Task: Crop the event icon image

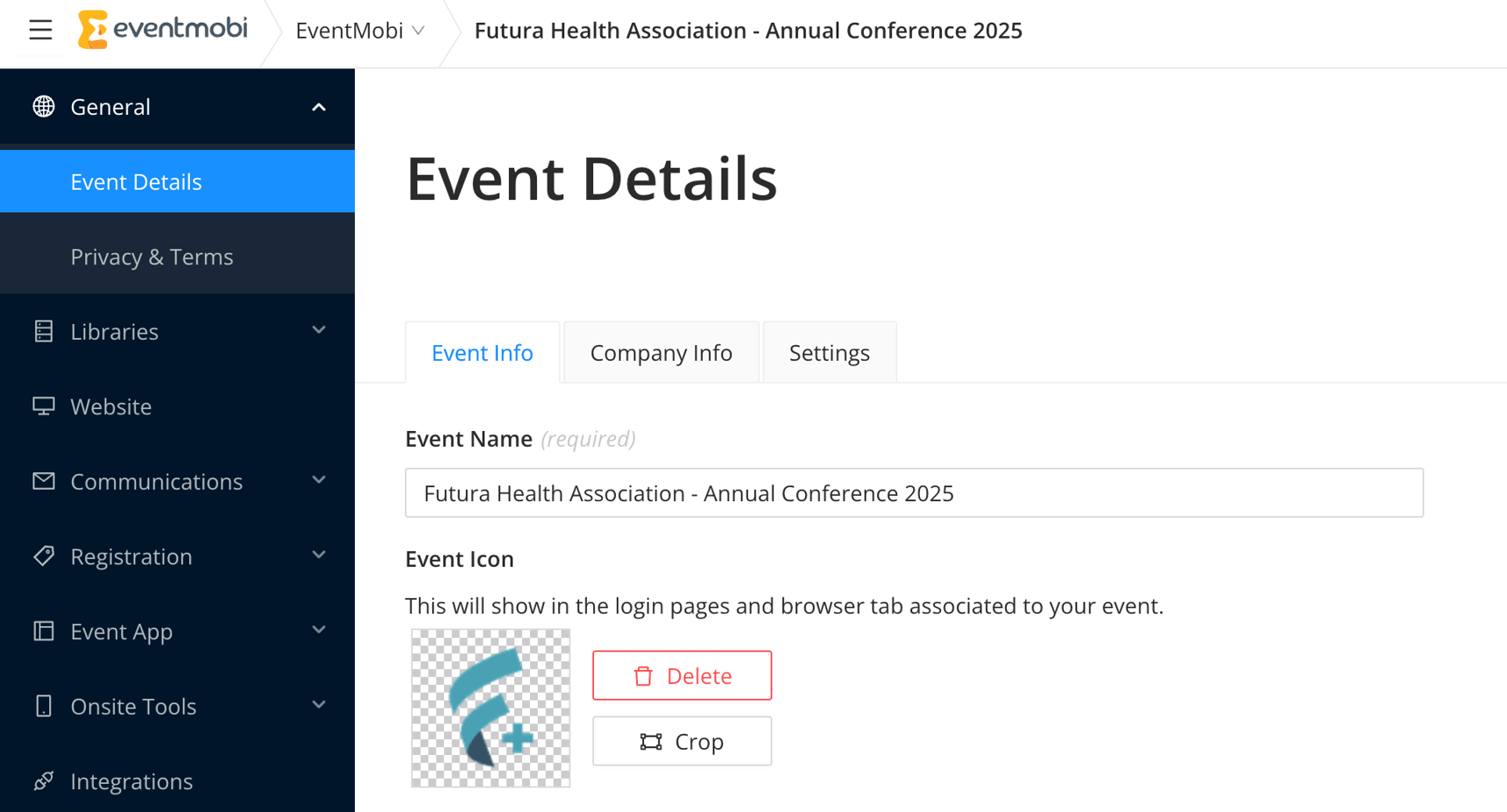Action: tap(682, 740)
